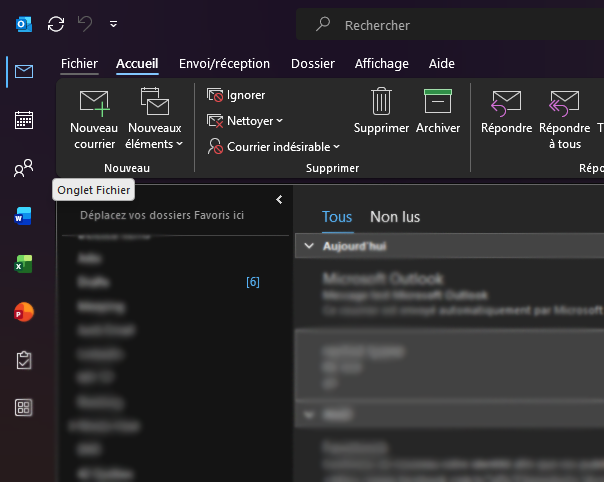604x482 pixels.
Task: Click in the Rechercher search field
Action: [450, 25]
